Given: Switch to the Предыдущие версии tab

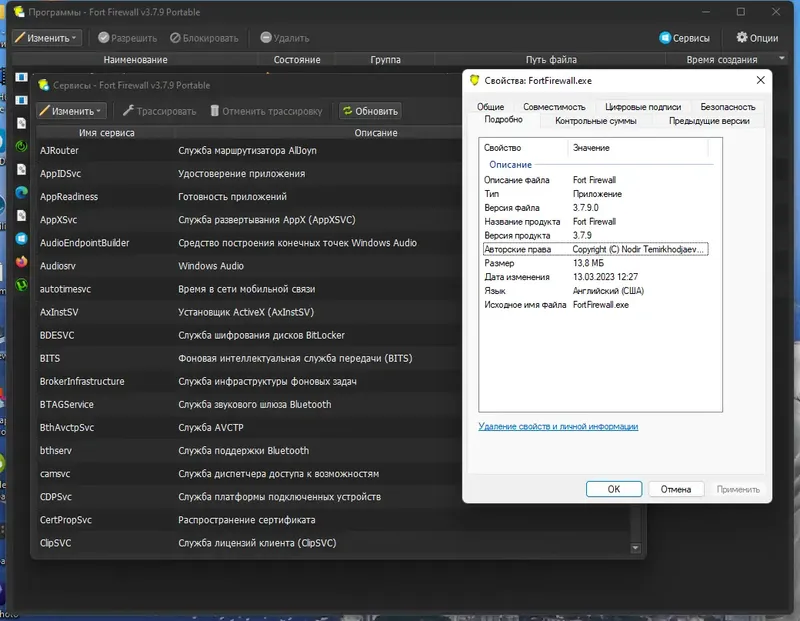Looking at the screenshot, I should (x=709, y=121).
